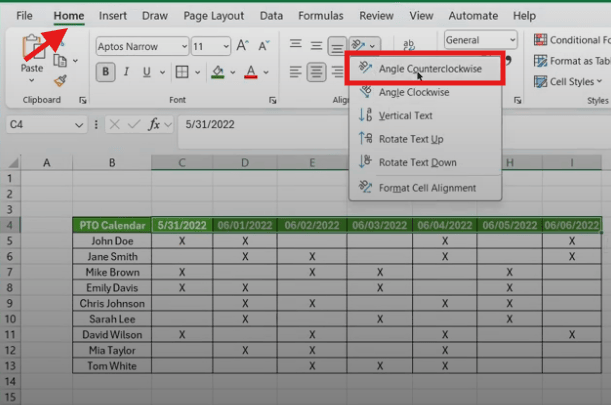Click the Decrease Font Size icon
The width and height of the screenshot is (611, 405).
(x=264, y=46)
